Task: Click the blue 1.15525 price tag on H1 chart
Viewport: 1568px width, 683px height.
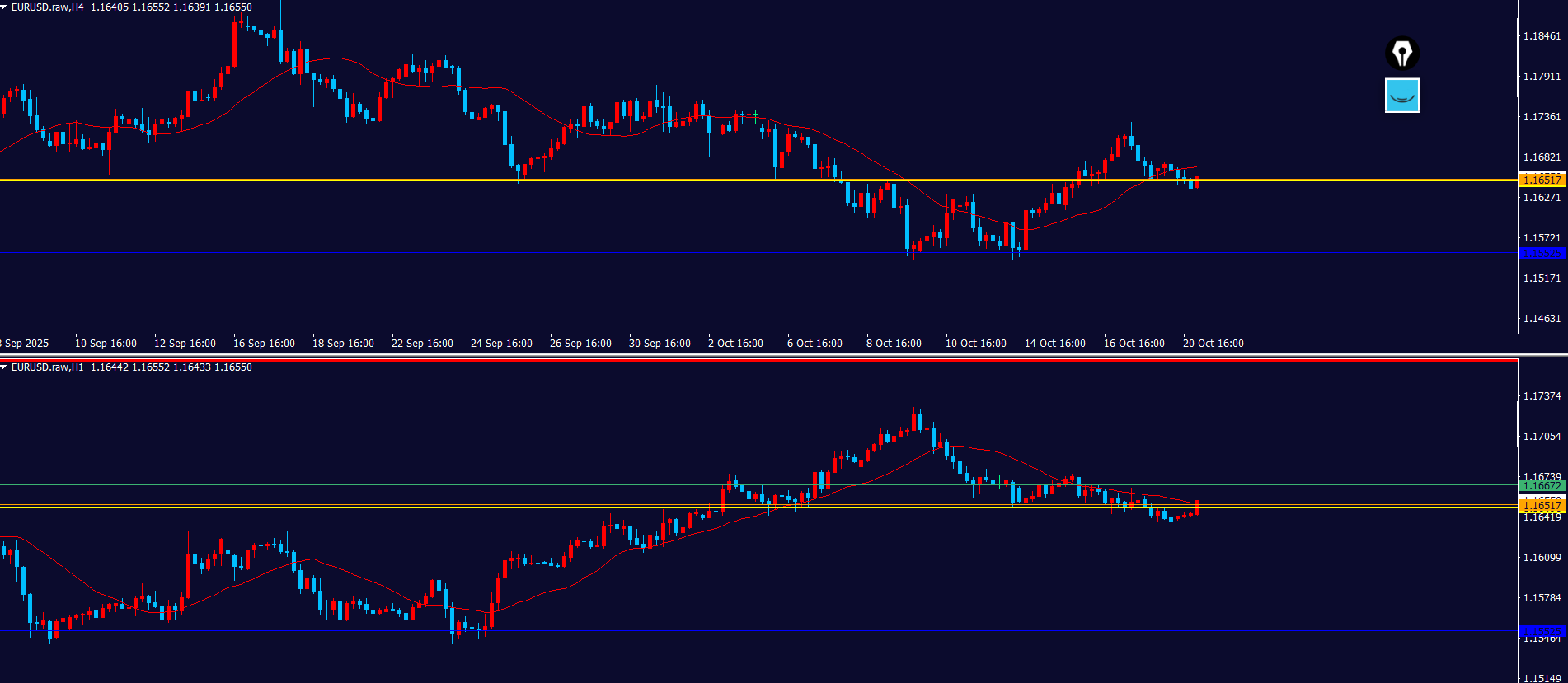Action: (1541, 631)
